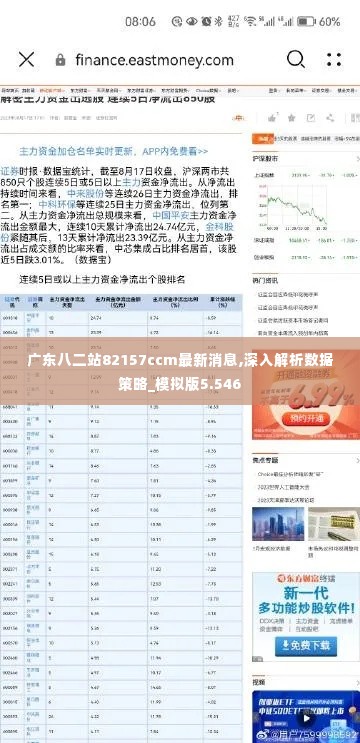360x743 pixels.
Task: Select the orange tab above 沪深股市
Action: pos(263,138)
